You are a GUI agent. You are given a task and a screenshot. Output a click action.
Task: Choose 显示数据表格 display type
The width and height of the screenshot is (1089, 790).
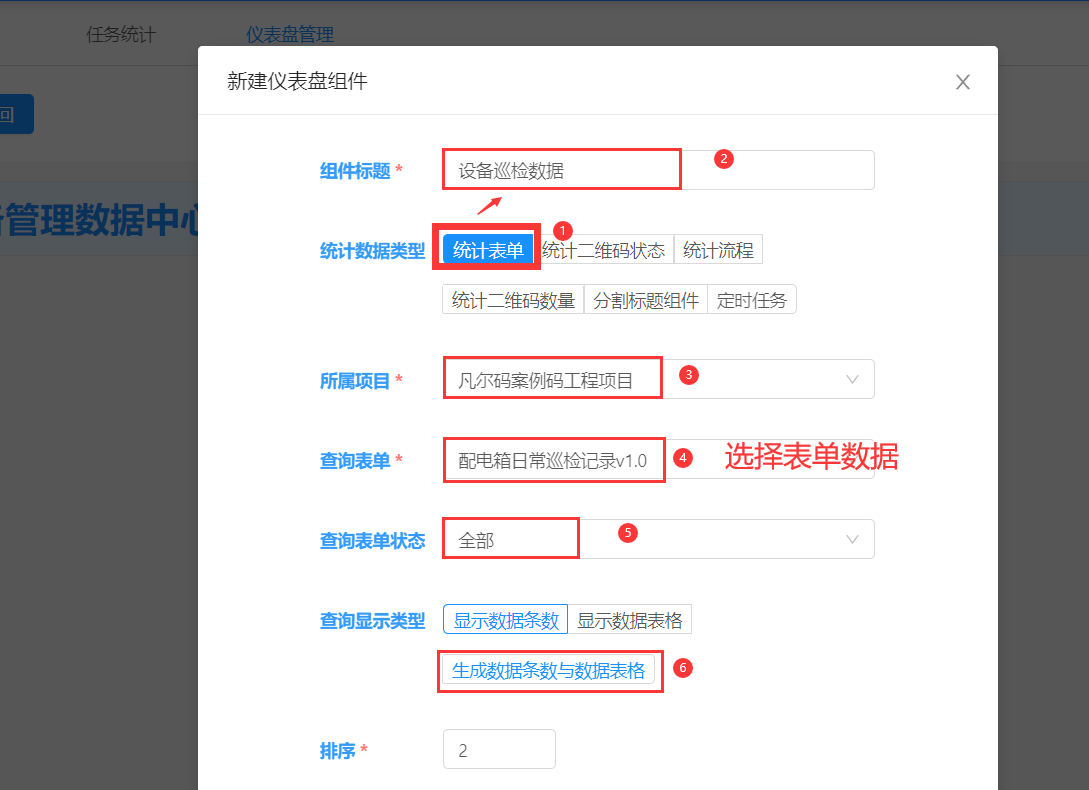tap(630, 620)
